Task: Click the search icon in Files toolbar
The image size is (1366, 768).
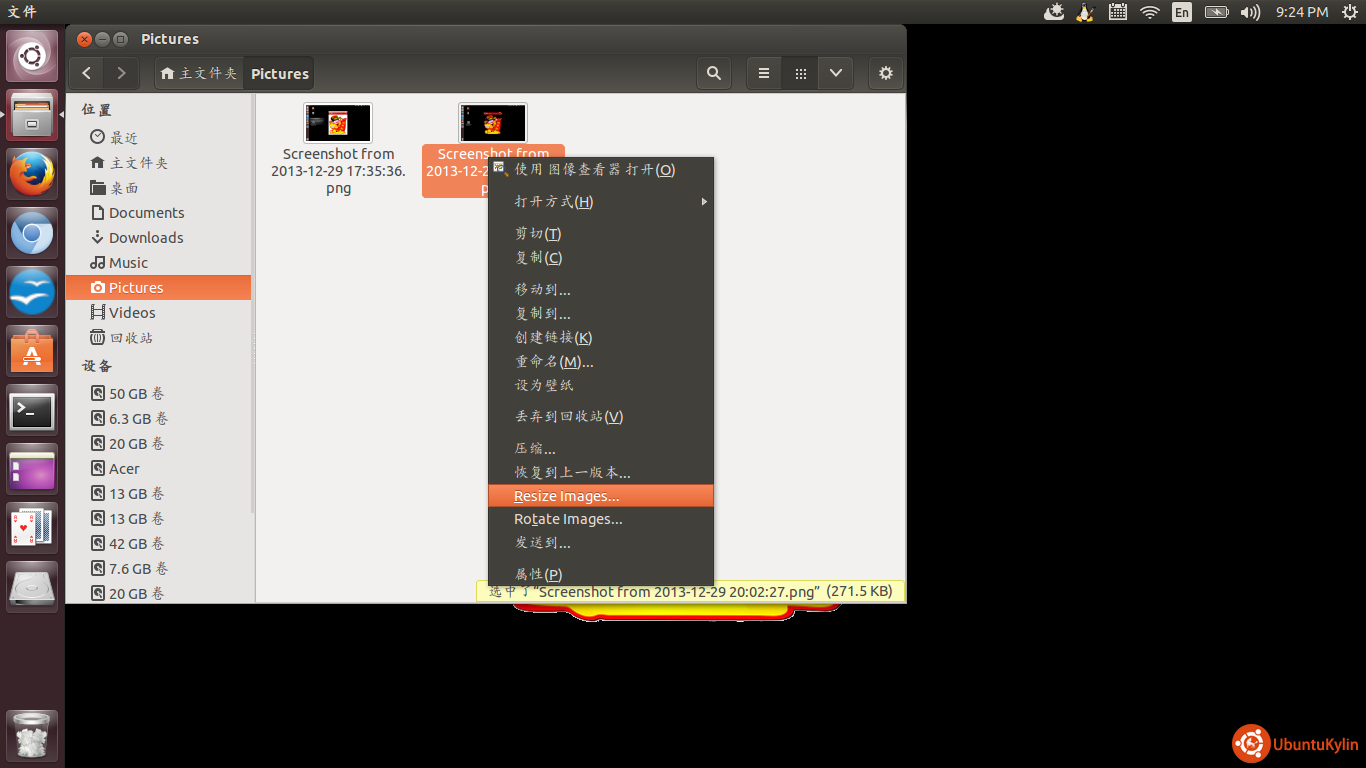Action: point(713,73)
